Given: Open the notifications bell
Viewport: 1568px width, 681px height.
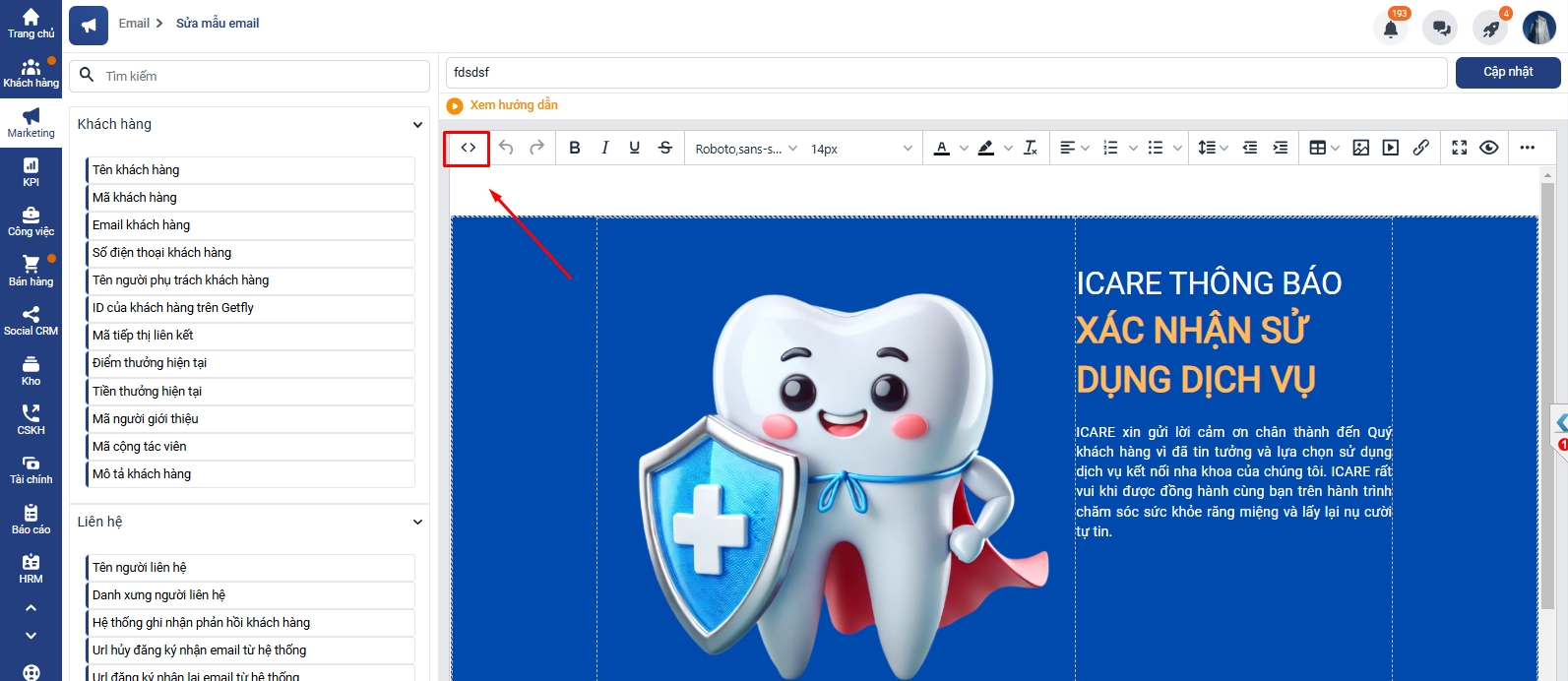Looking at the screenshot, I should click(1390, 28).
